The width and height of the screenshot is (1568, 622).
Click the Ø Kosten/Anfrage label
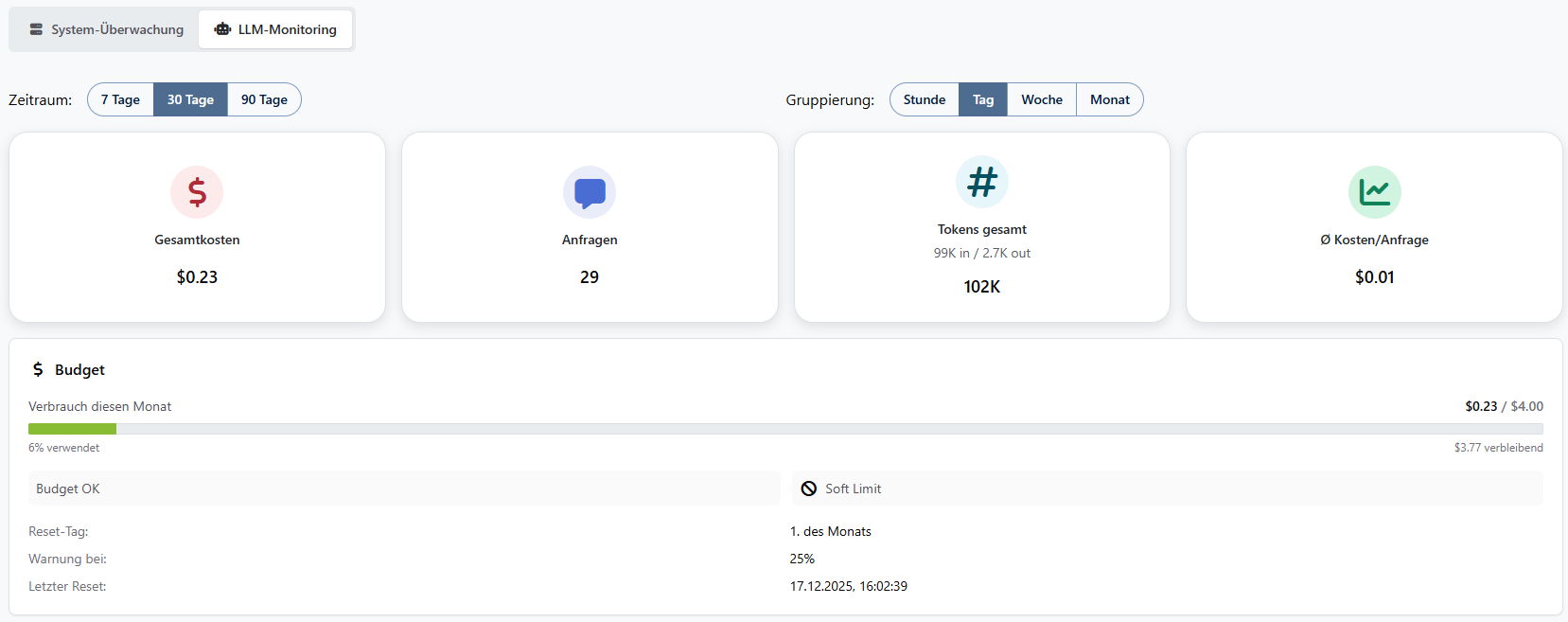coord(1374,240)
